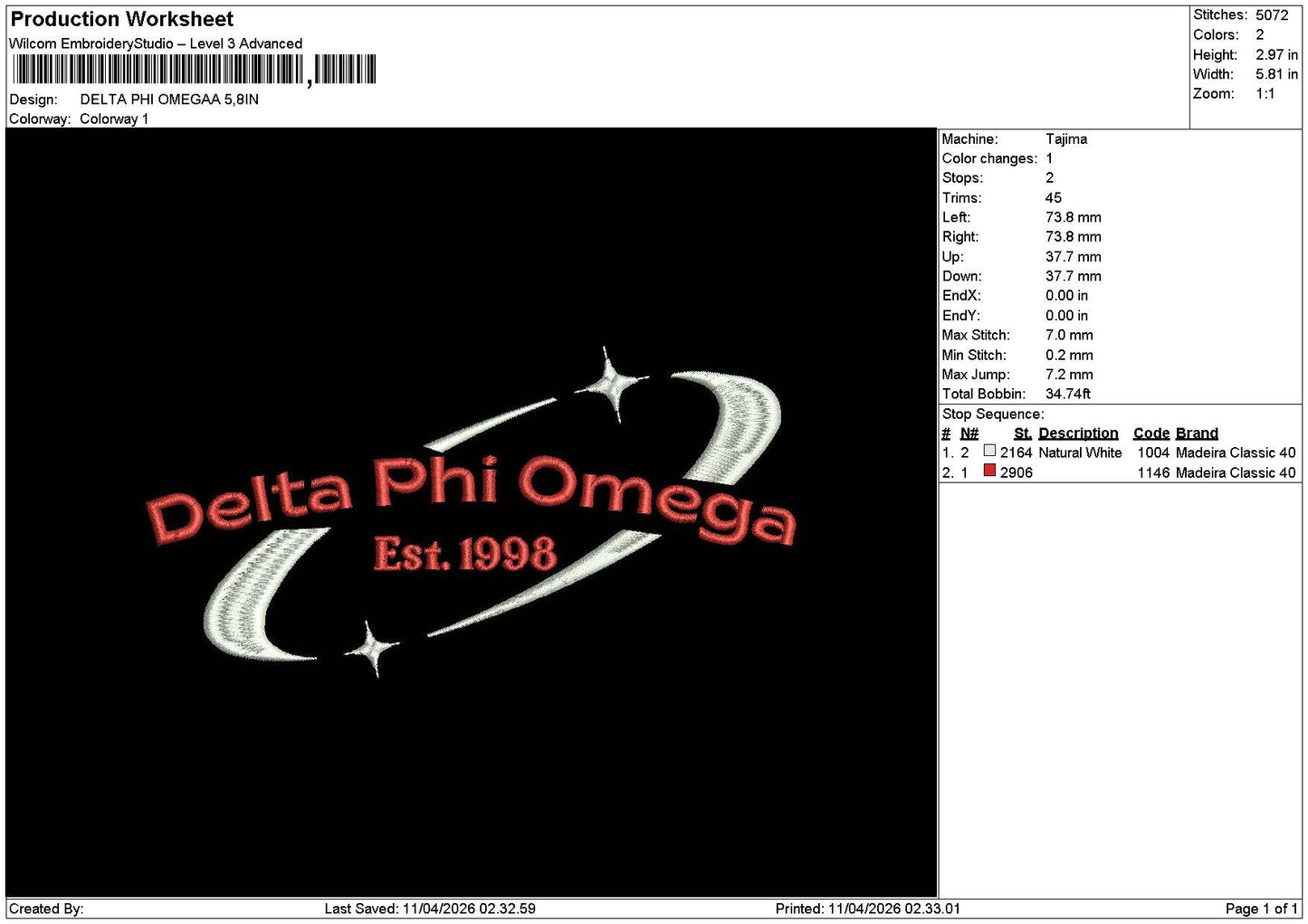
Task: Click the Colors count 2
Action: coord(1260,35)
